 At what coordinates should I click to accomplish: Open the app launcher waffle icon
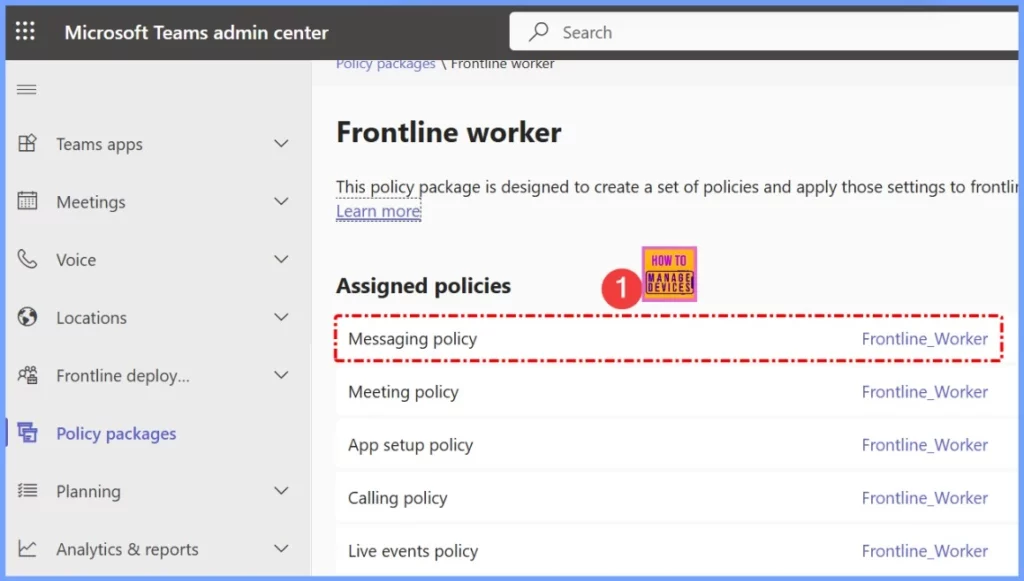25,31
